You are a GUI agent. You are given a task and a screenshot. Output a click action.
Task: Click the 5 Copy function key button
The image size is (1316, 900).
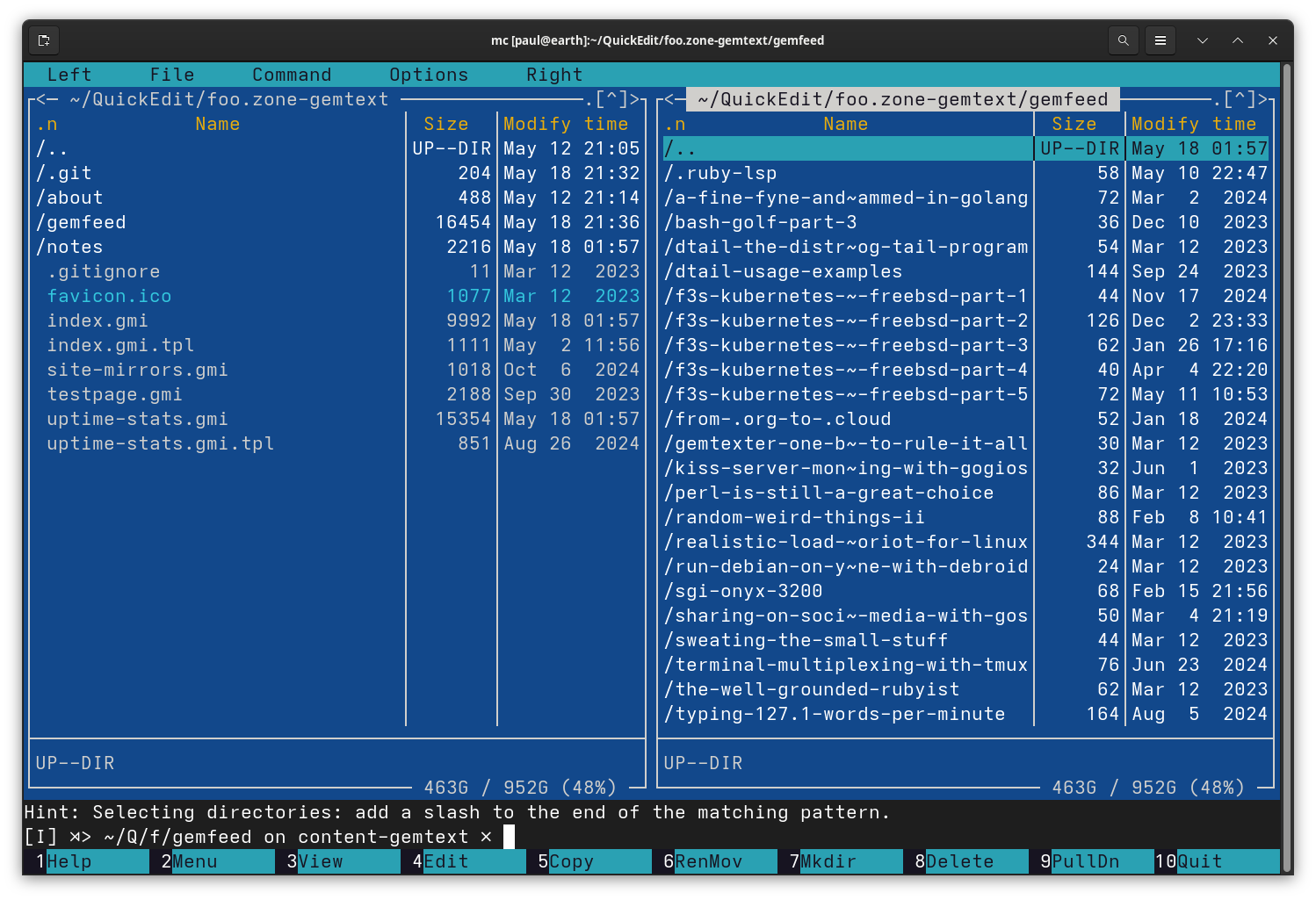tap(589, 861)
